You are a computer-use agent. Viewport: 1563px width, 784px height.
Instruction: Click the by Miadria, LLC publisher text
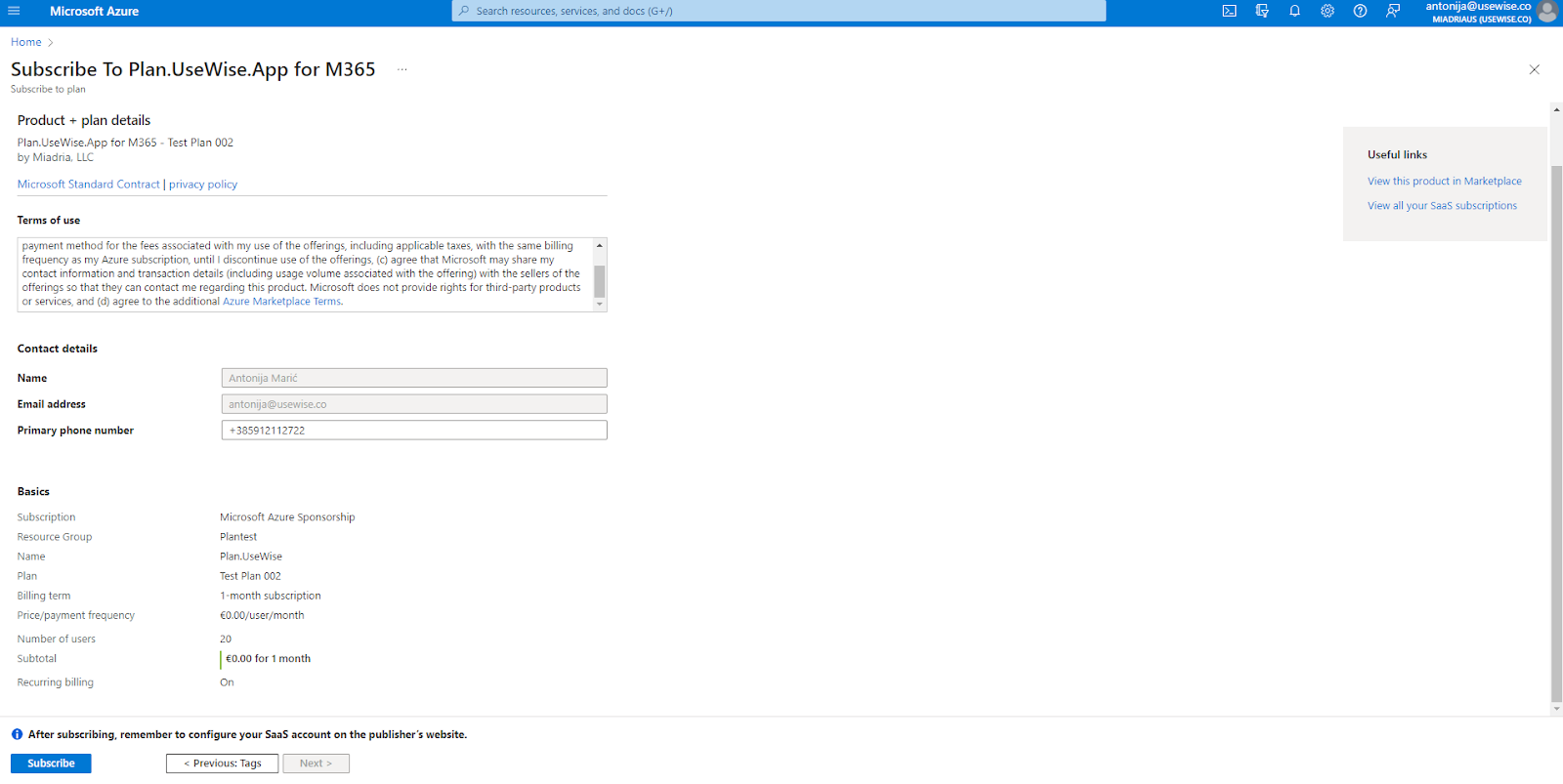coord(56,157)
